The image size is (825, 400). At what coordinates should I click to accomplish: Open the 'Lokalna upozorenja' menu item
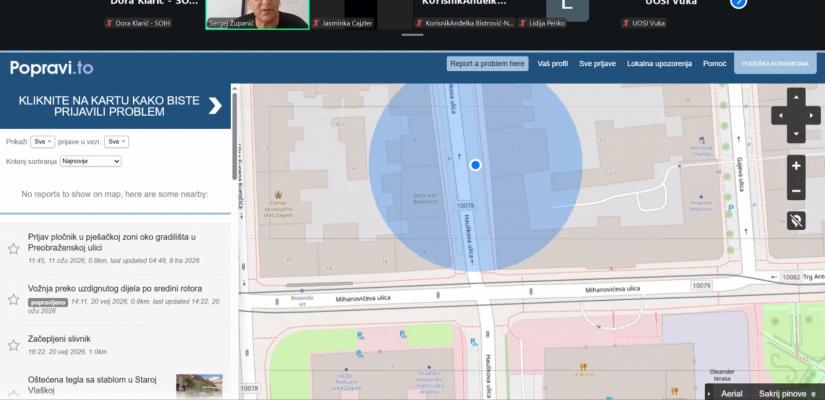(x=659, y=64)
